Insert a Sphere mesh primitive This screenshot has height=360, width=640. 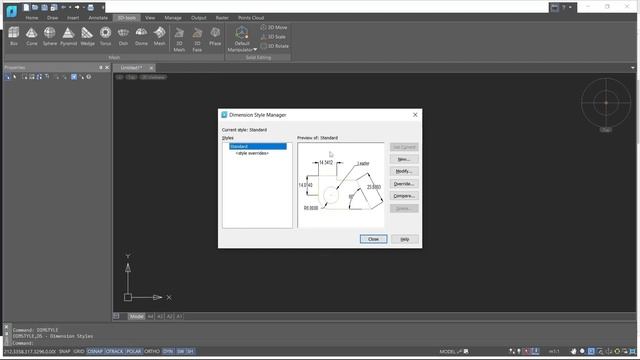(x=50, y=36)
